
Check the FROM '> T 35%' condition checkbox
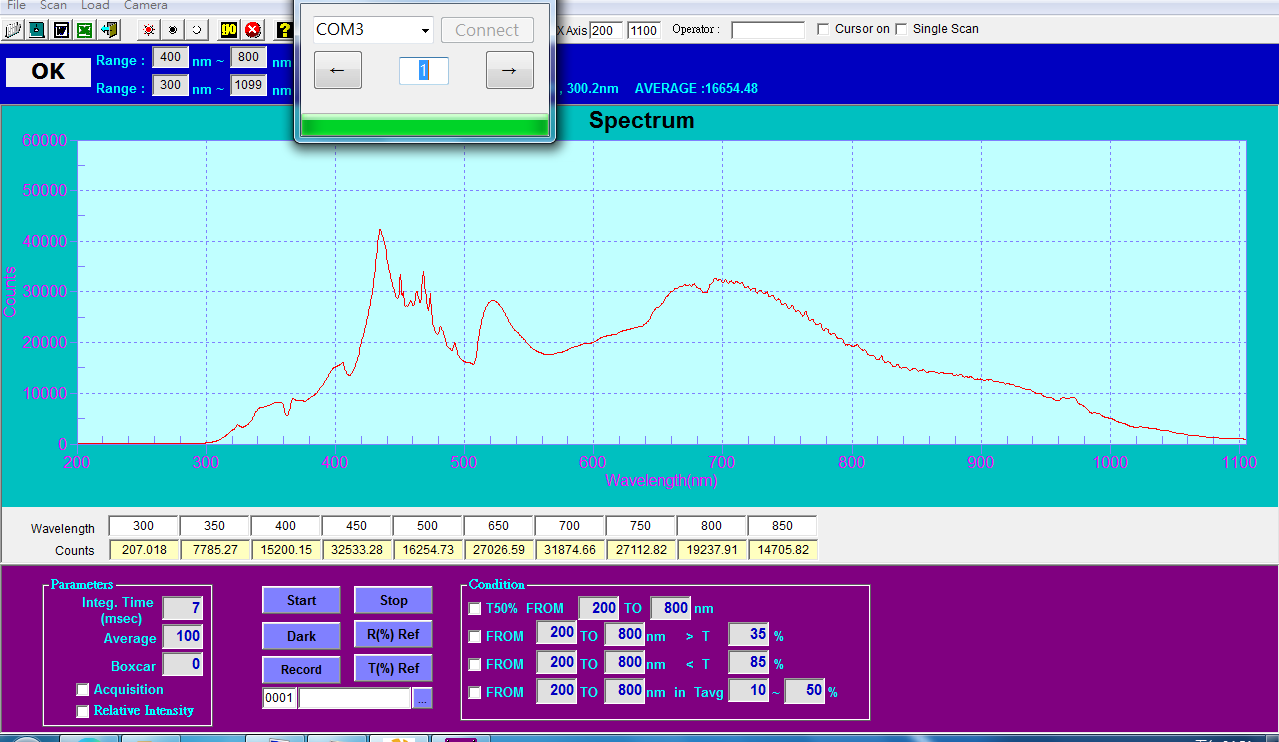[475, 636]
